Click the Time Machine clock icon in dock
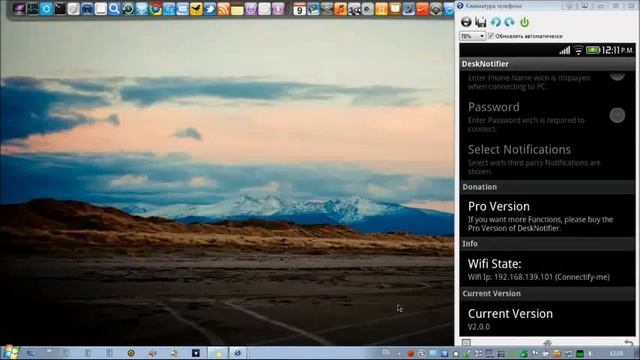 [128, 9]
